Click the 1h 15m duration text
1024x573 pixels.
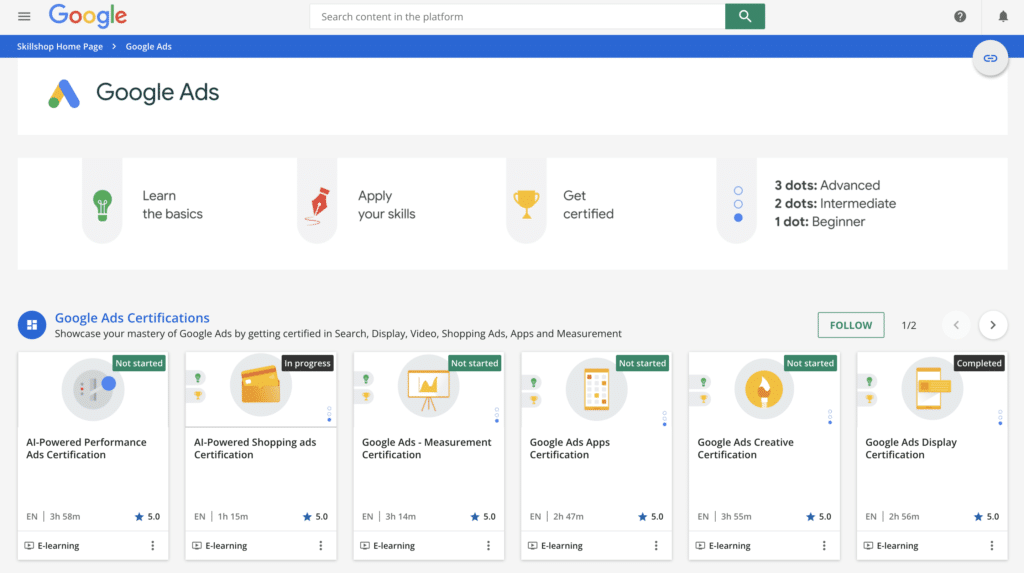point(232,517)
